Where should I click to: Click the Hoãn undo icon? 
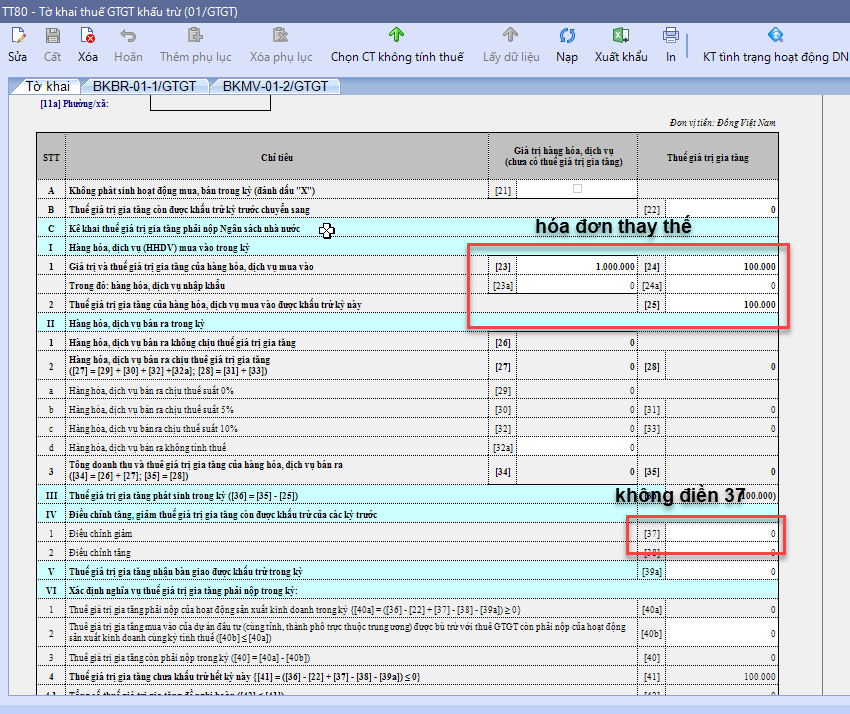(x=128, y=36)
